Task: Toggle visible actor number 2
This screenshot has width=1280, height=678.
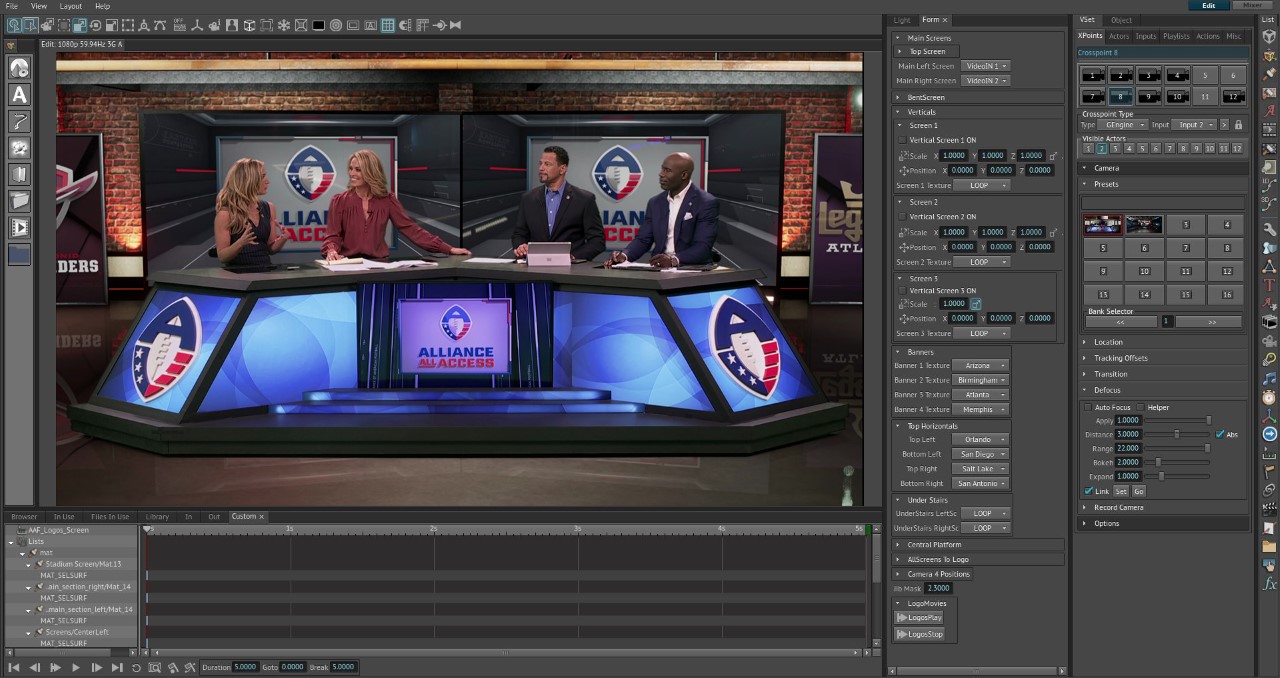Action: coord(1102,148)
